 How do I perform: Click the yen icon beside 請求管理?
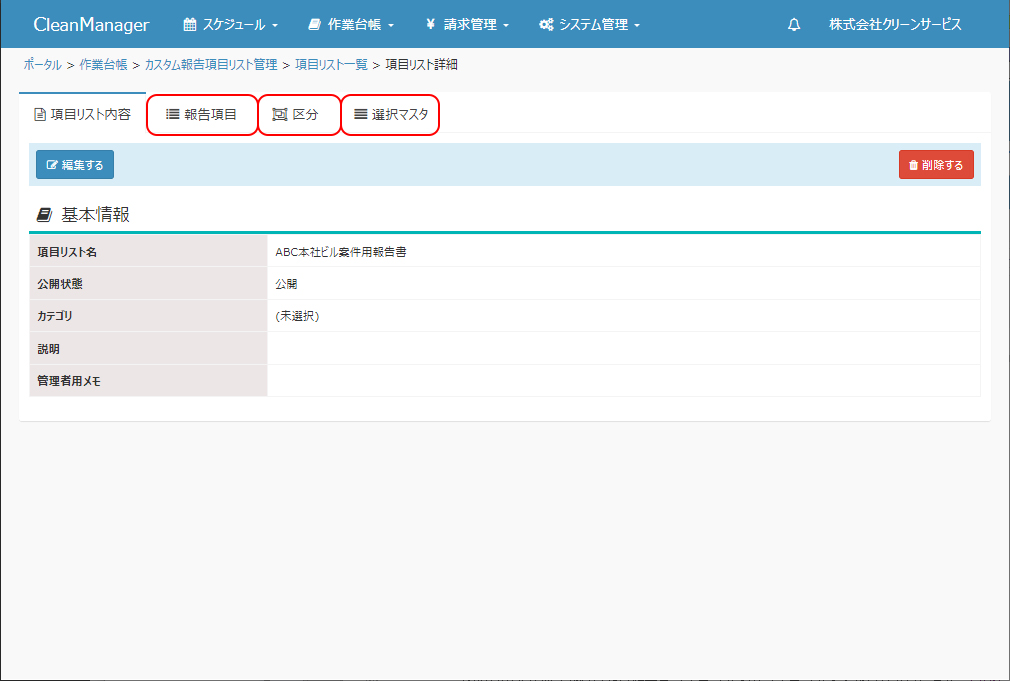tap(430, 25)
